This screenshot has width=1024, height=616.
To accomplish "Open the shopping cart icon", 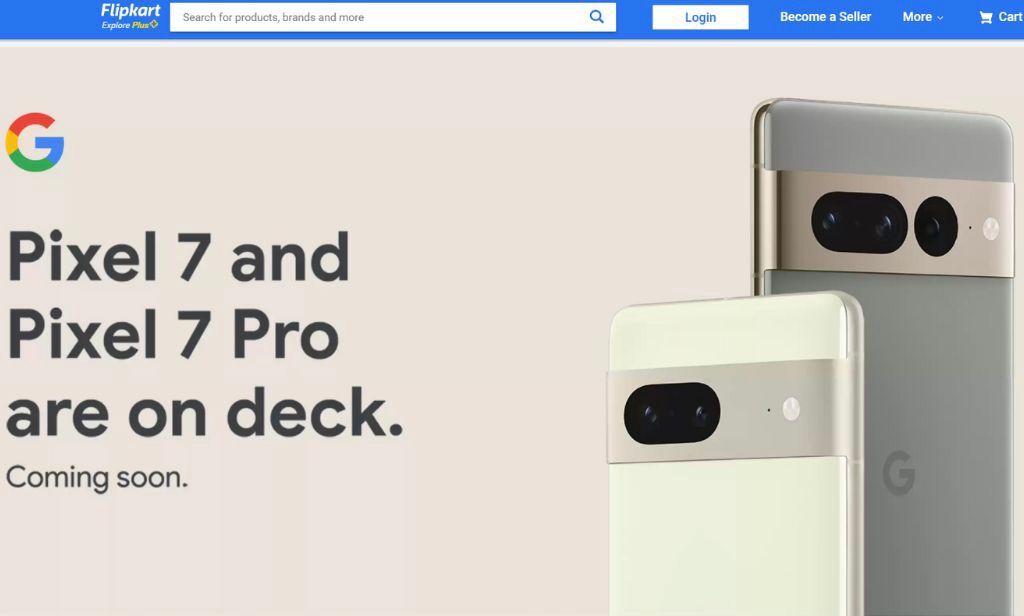I will 985,18.
